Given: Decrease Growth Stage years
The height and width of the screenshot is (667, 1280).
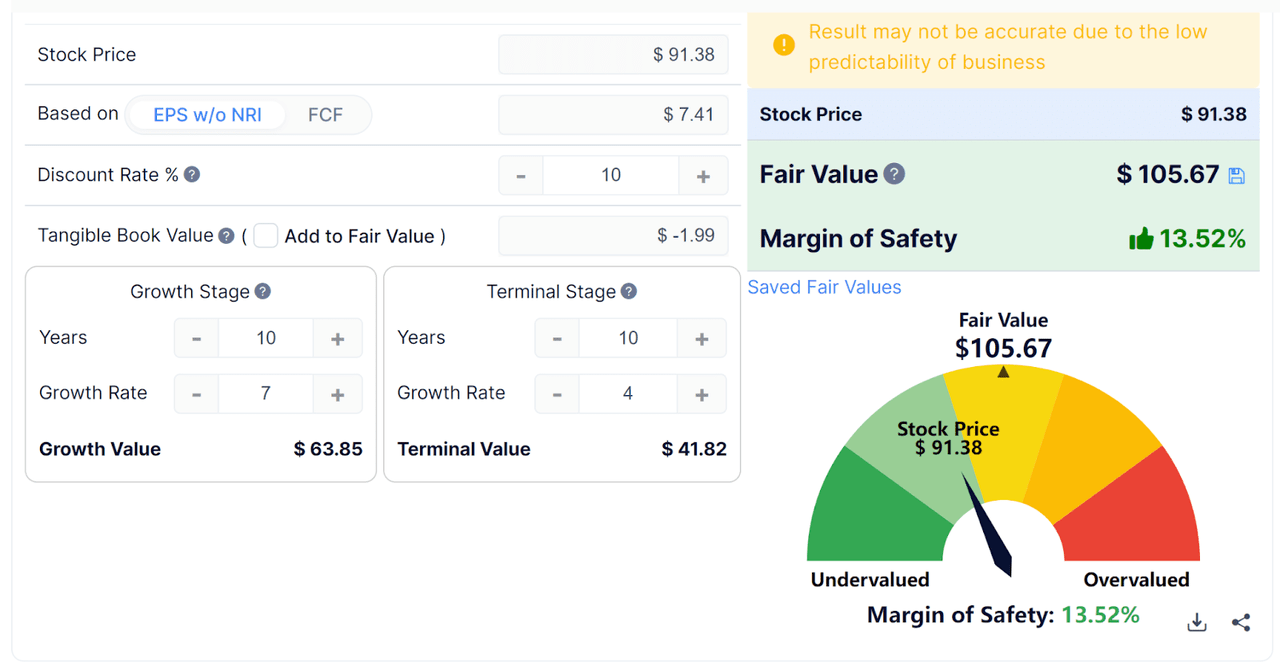Looking at the screenshot, I should click(196, 337).
